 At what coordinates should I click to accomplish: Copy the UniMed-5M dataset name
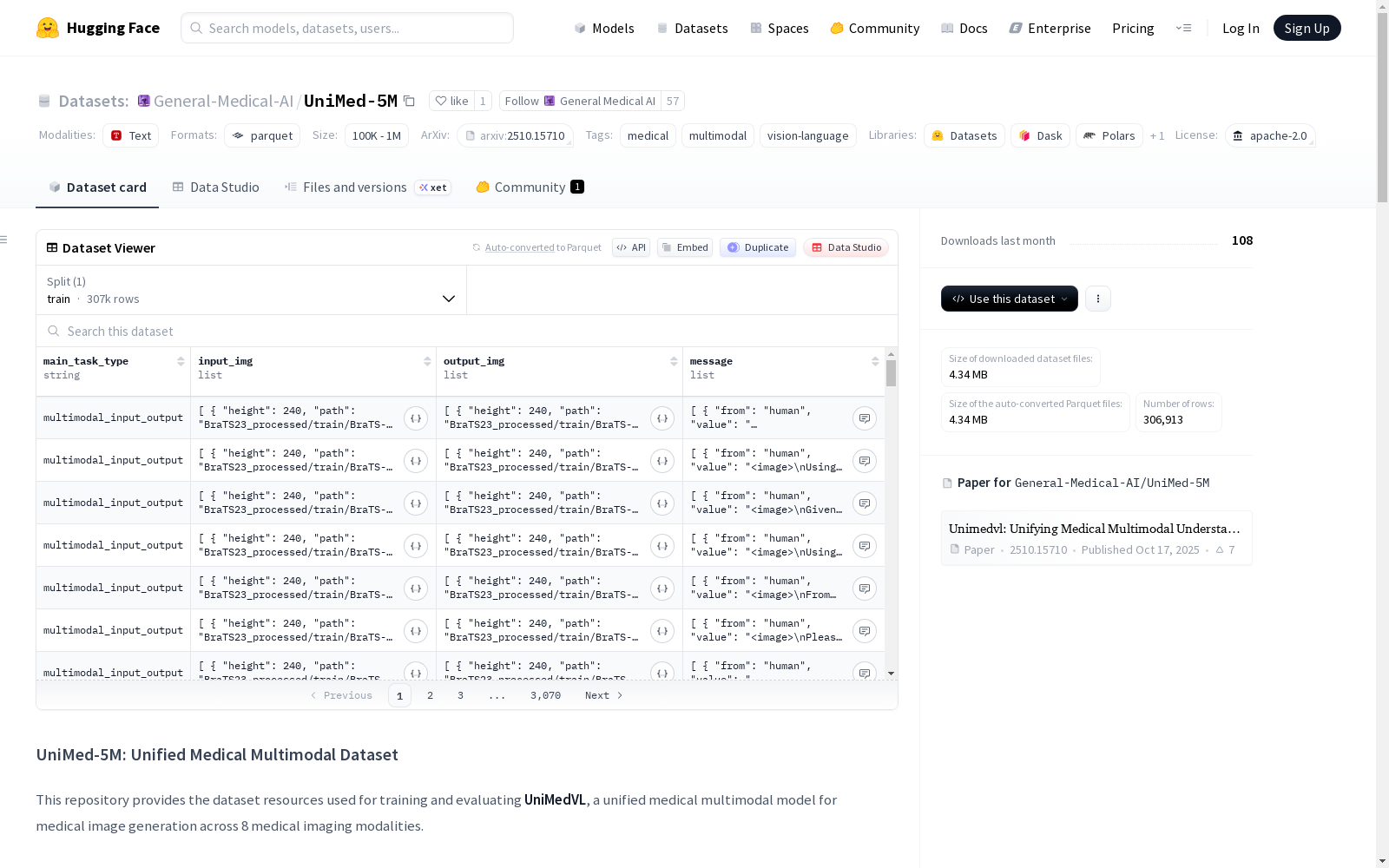(x=409, y=102)
